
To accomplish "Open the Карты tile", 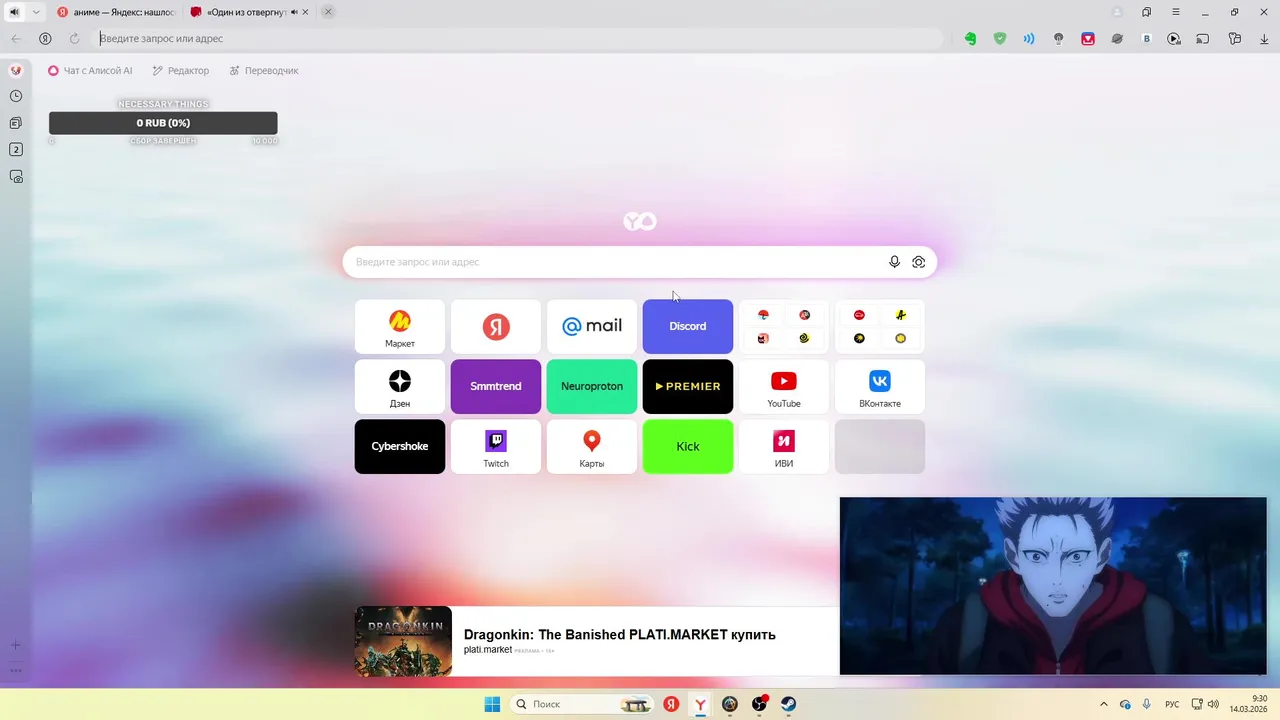I will point(592,447).
